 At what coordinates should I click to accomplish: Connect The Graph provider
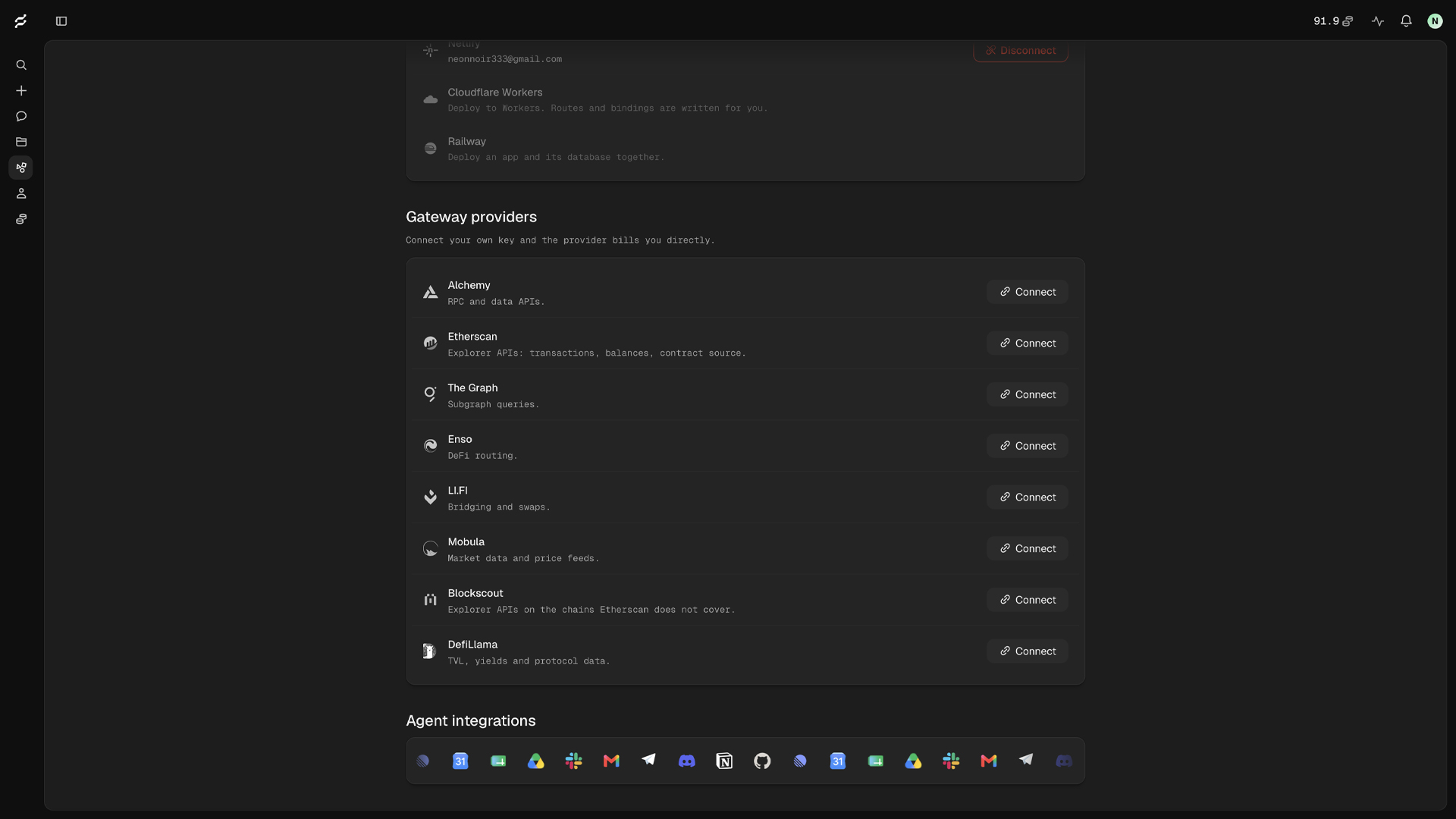point(1028,394)
